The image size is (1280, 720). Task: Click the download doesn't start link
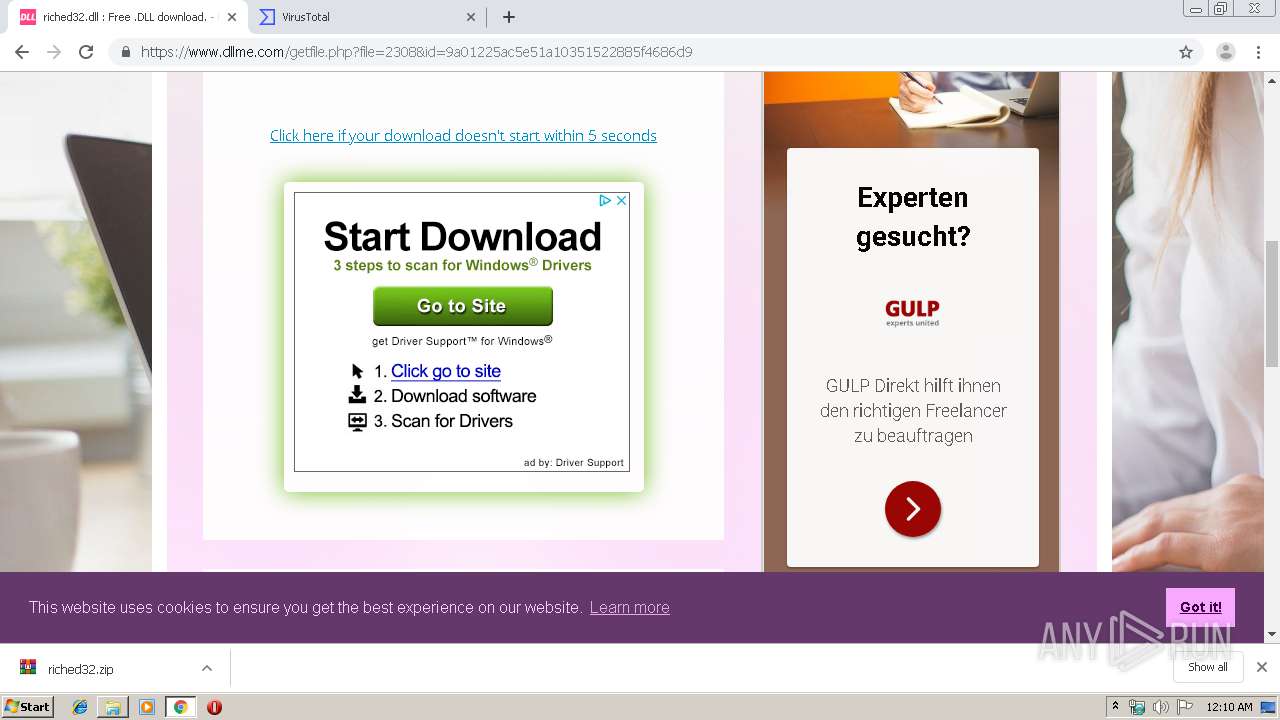(x=463, y=136)
